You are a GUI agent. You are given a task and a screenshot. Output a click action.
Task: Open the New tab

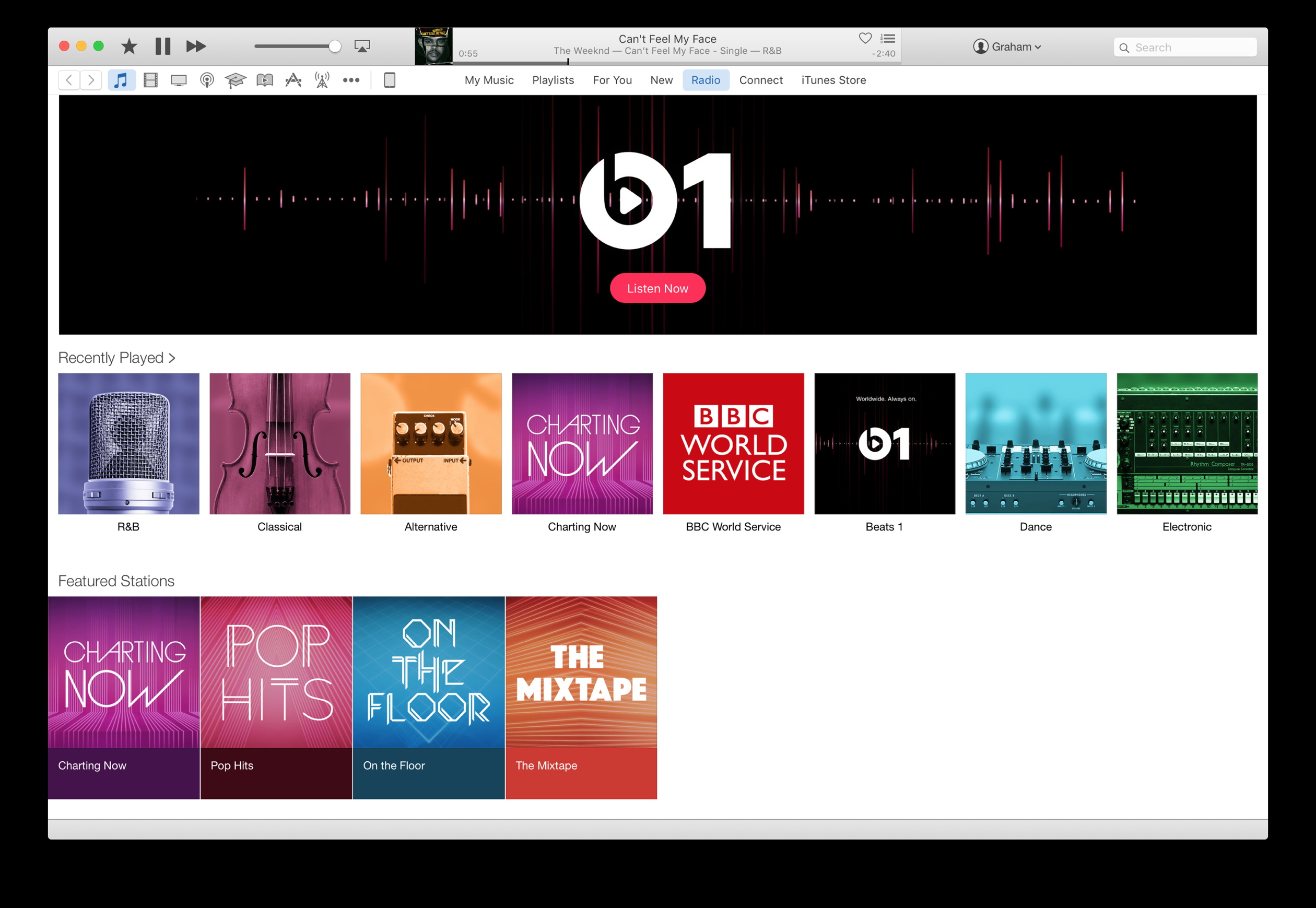click(x=661, y=80)
